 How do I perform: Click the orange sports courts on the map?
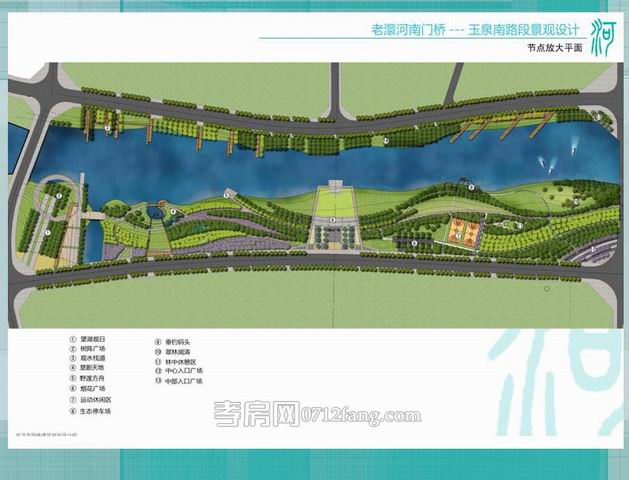point(461,231)
